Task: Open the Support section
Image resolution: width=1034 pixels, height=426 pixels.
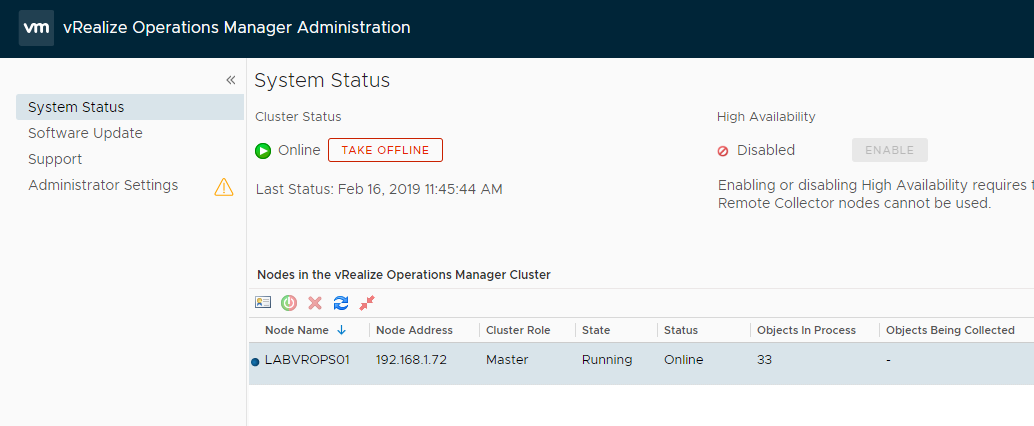Action: (x=55, y=159)
